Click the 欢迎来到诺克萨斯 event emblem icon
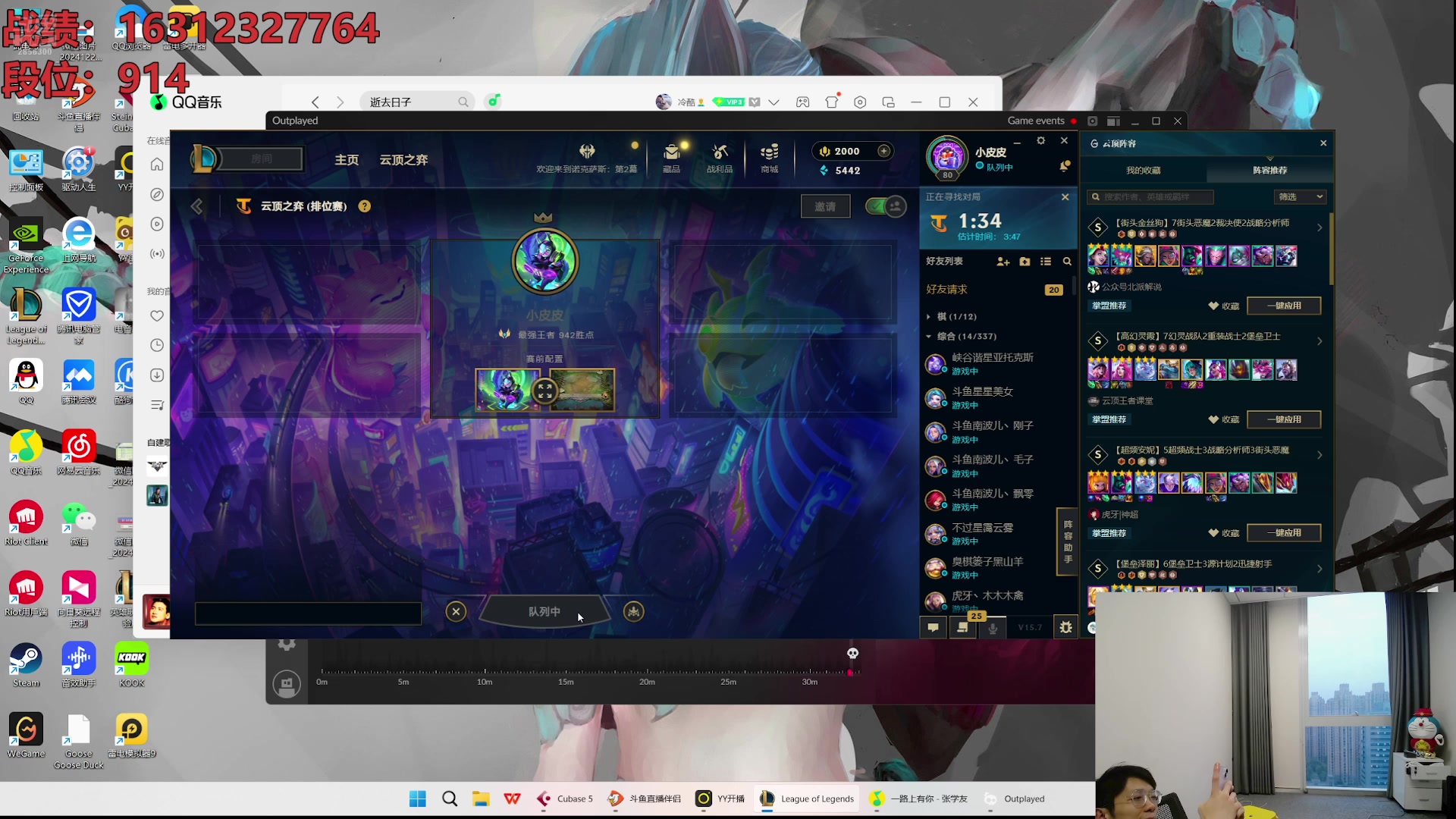 587,151
